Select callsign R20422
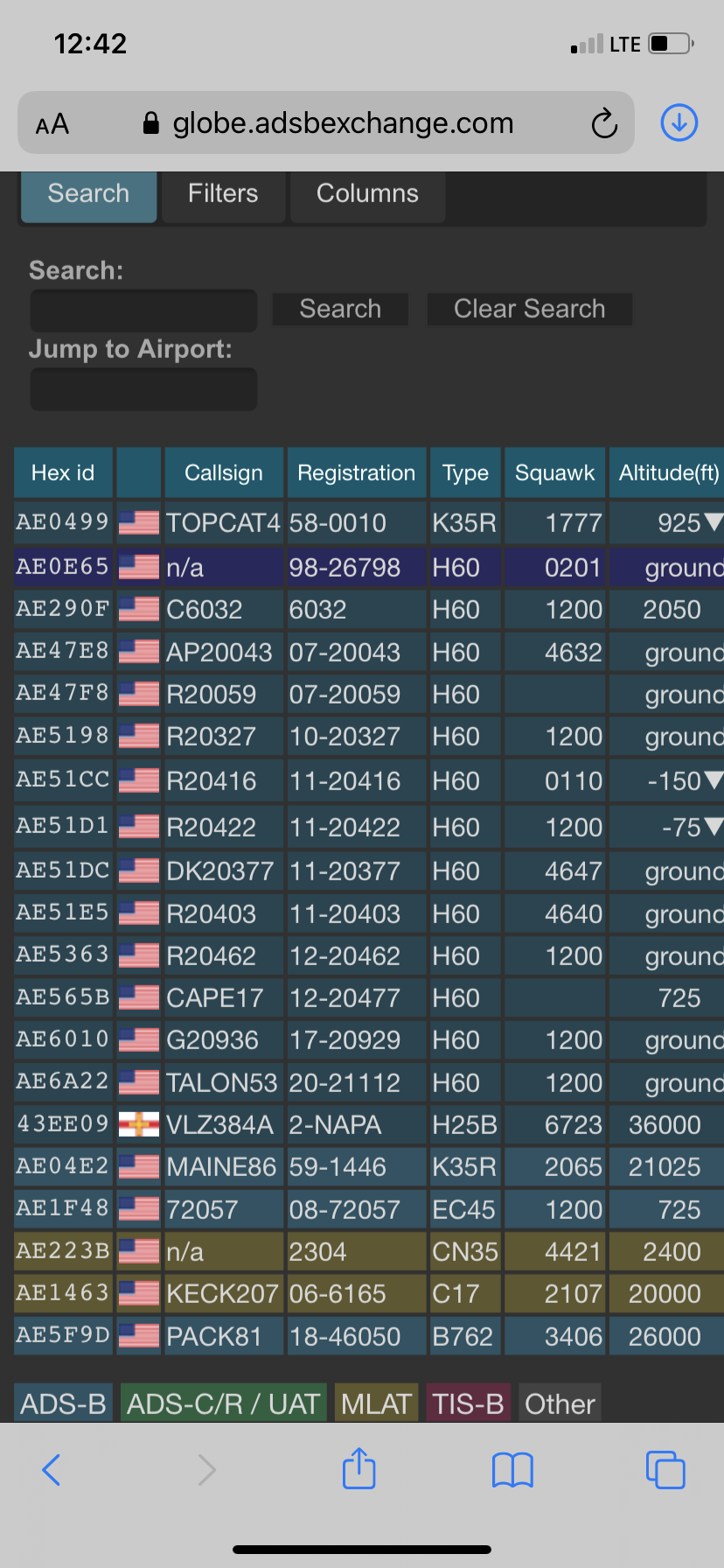724x1568 pixels. tap(212, 827)
